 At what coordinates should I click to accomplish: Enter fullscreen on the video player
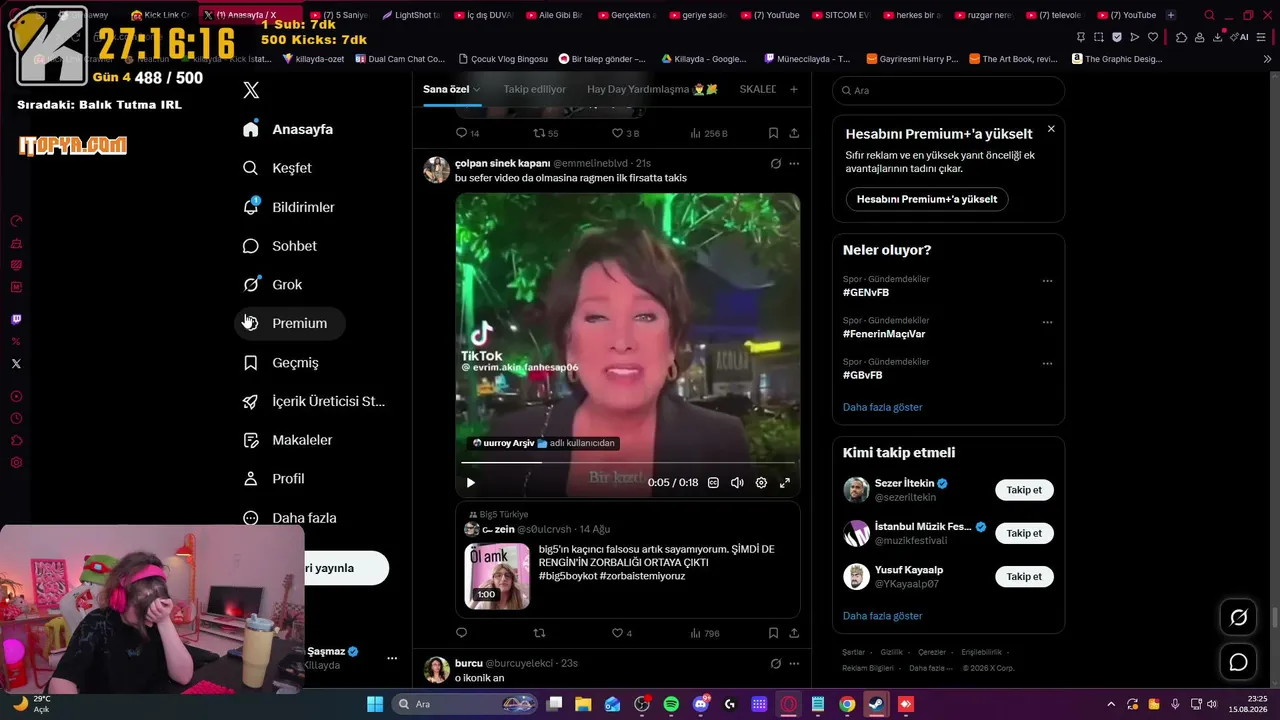[x=785, y=483]
